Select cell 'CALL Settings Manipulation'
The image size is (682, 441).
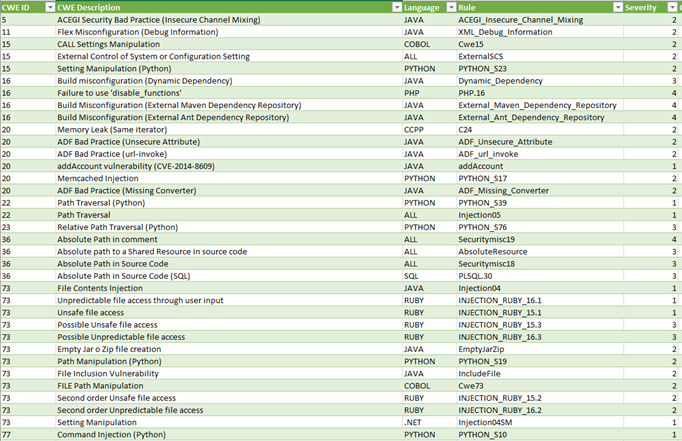[229, 44]
